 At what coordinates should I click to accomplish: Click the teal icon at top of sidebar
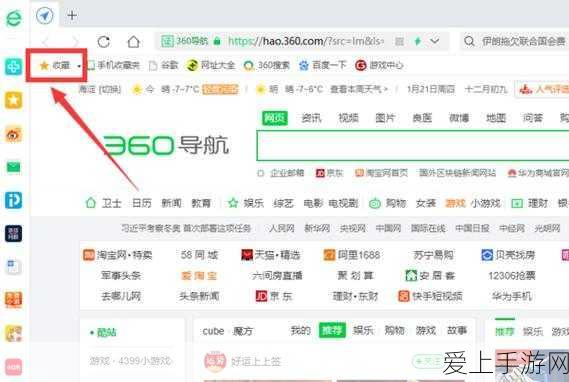[x=13, y=67]
